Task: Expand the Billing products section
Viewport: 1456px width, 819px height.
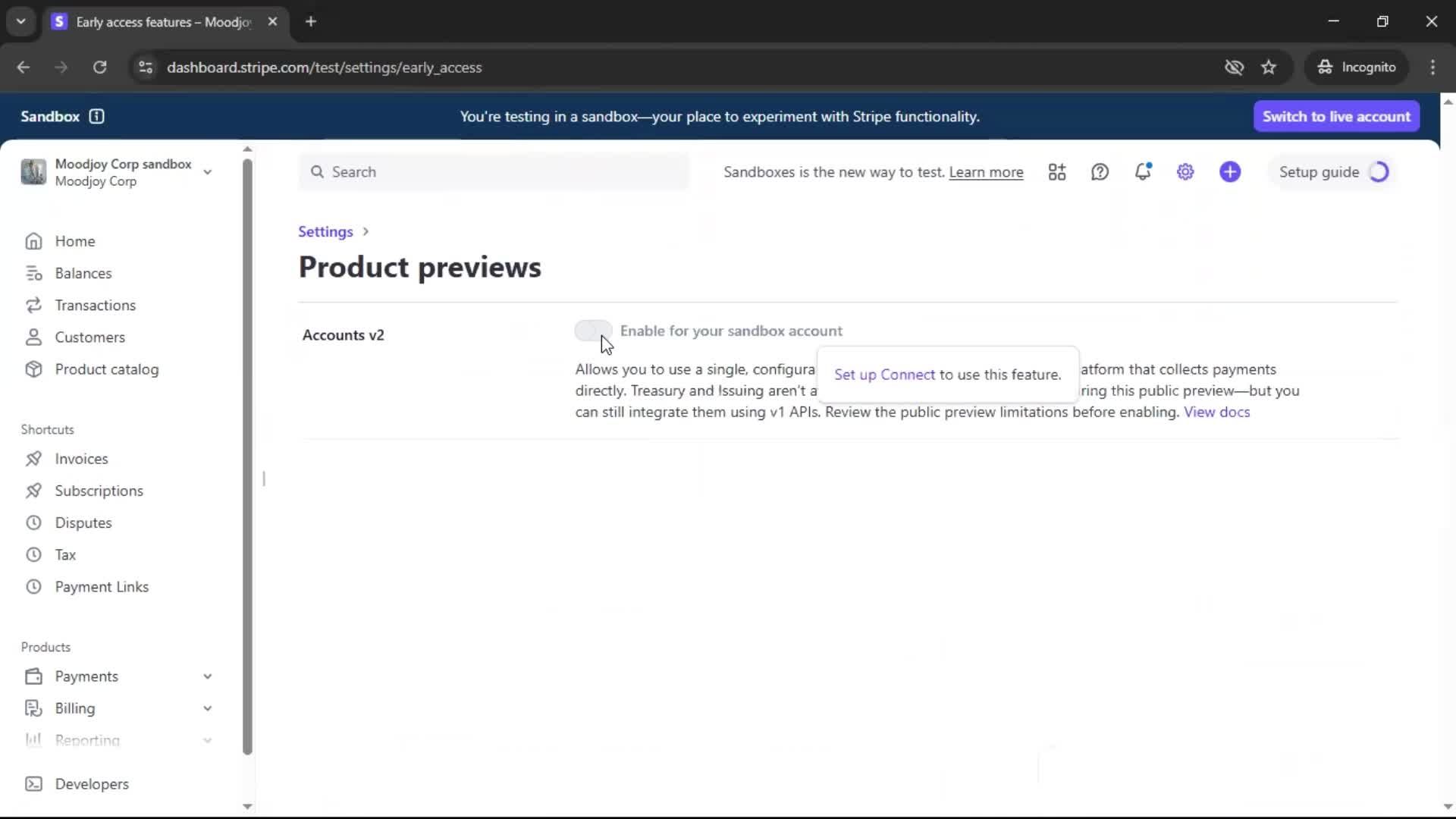Action: click(207, 708)
